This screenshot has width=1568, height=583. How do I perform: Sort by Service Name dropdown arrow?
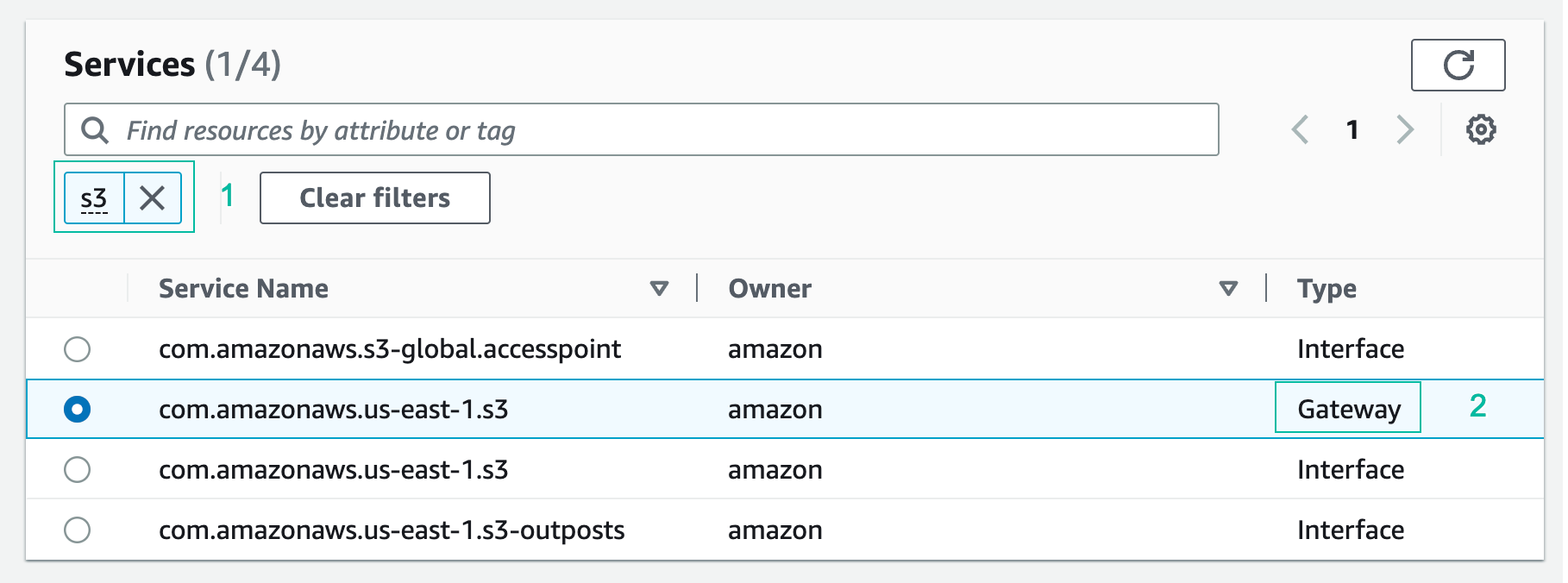659,289
